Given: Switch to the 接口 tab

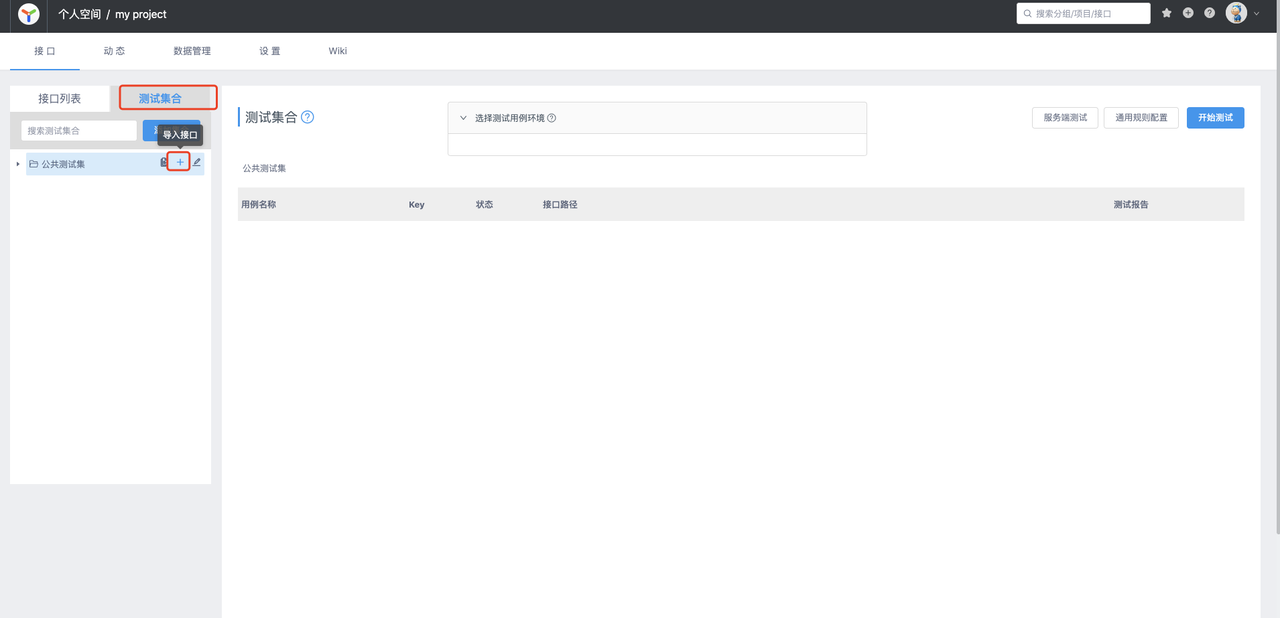Looking at the screenshot, I should click(44, 51).
